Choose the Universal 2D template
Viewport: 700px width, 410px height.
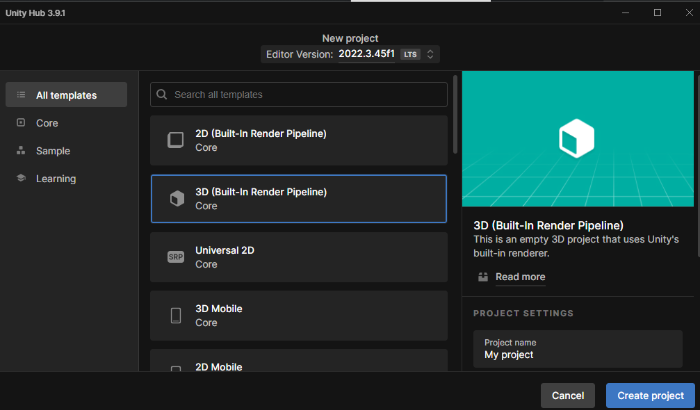[x=299, y=257]
